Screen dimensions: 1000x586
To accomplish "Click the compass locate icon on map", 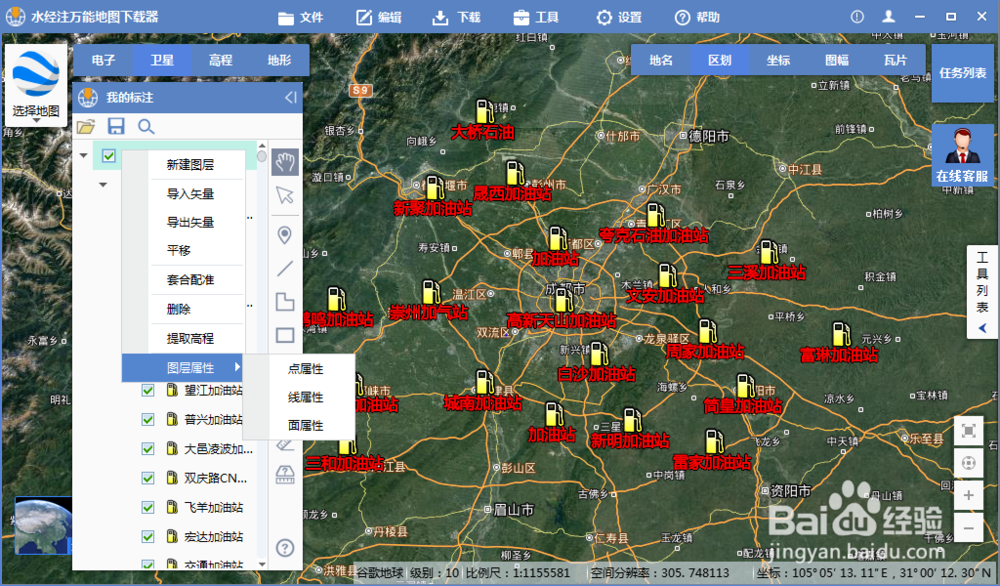I will tap(968, 463).
